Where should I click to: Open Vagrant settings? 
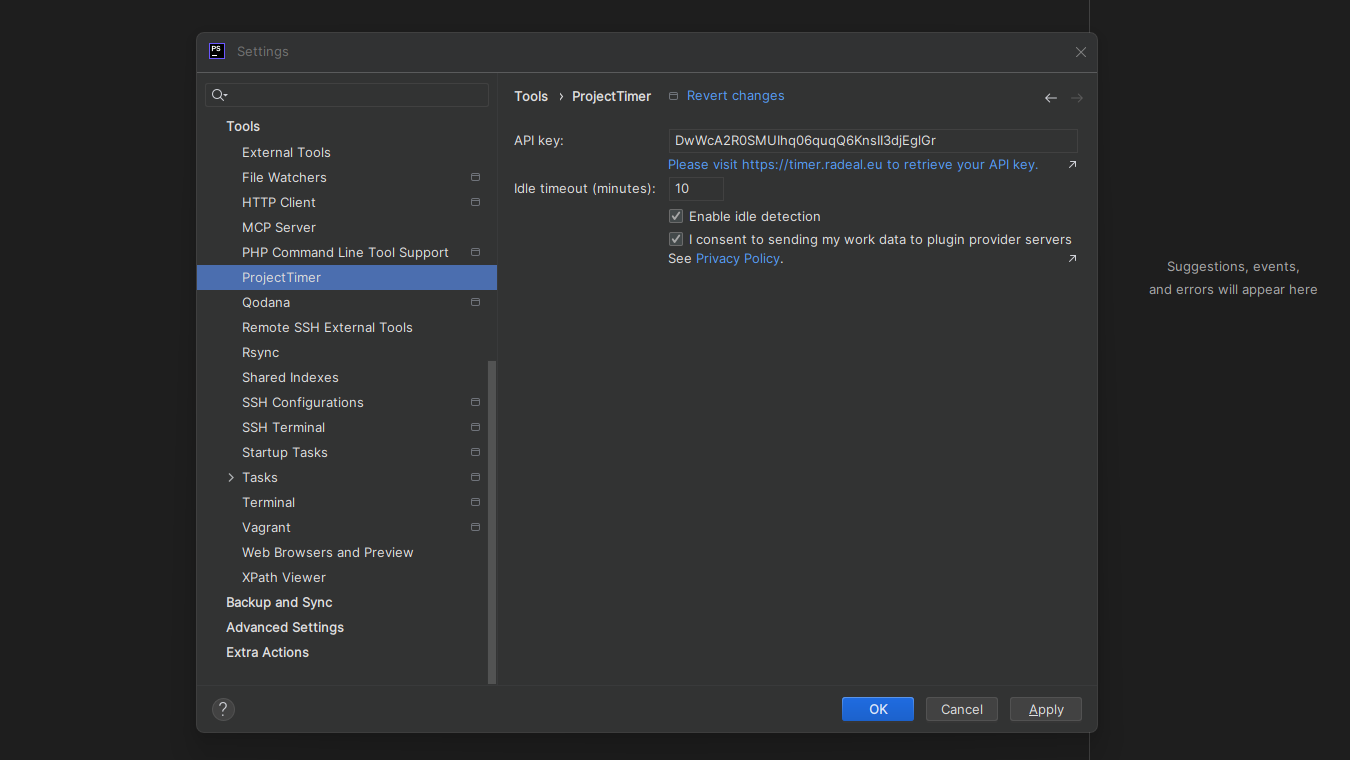click(x=266, y=527)
